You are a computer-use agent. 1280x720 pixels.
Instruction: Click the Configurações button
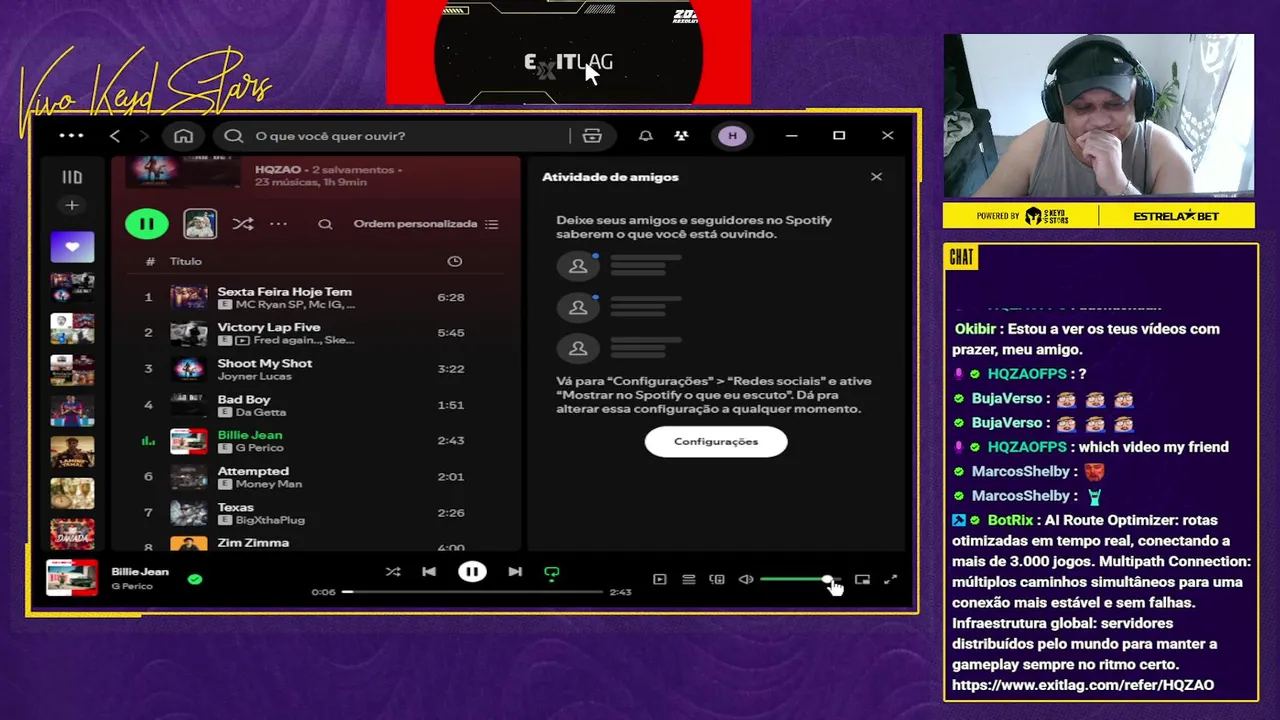point(716,441)
